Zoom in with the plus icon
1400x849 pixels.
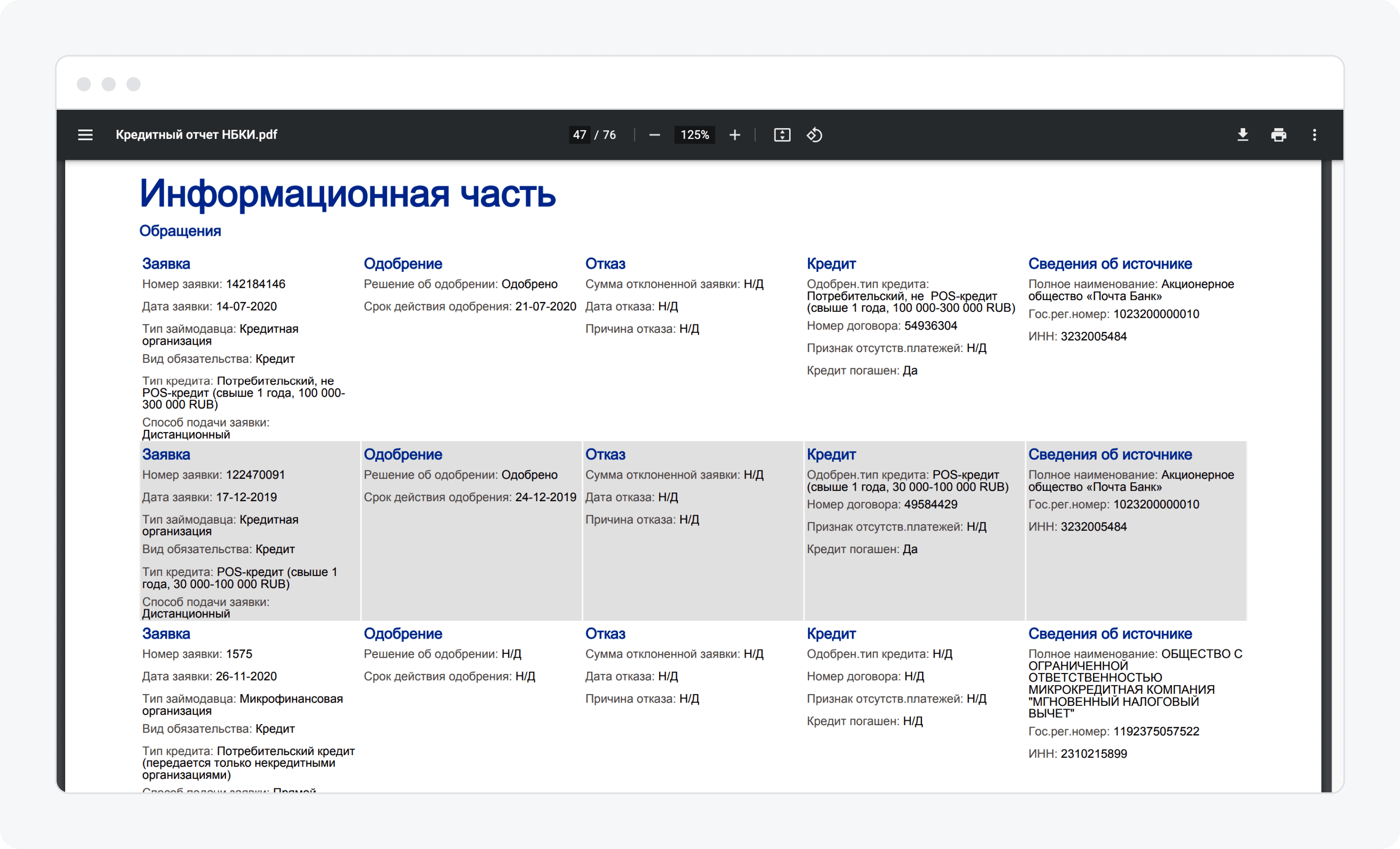point(735,135)
